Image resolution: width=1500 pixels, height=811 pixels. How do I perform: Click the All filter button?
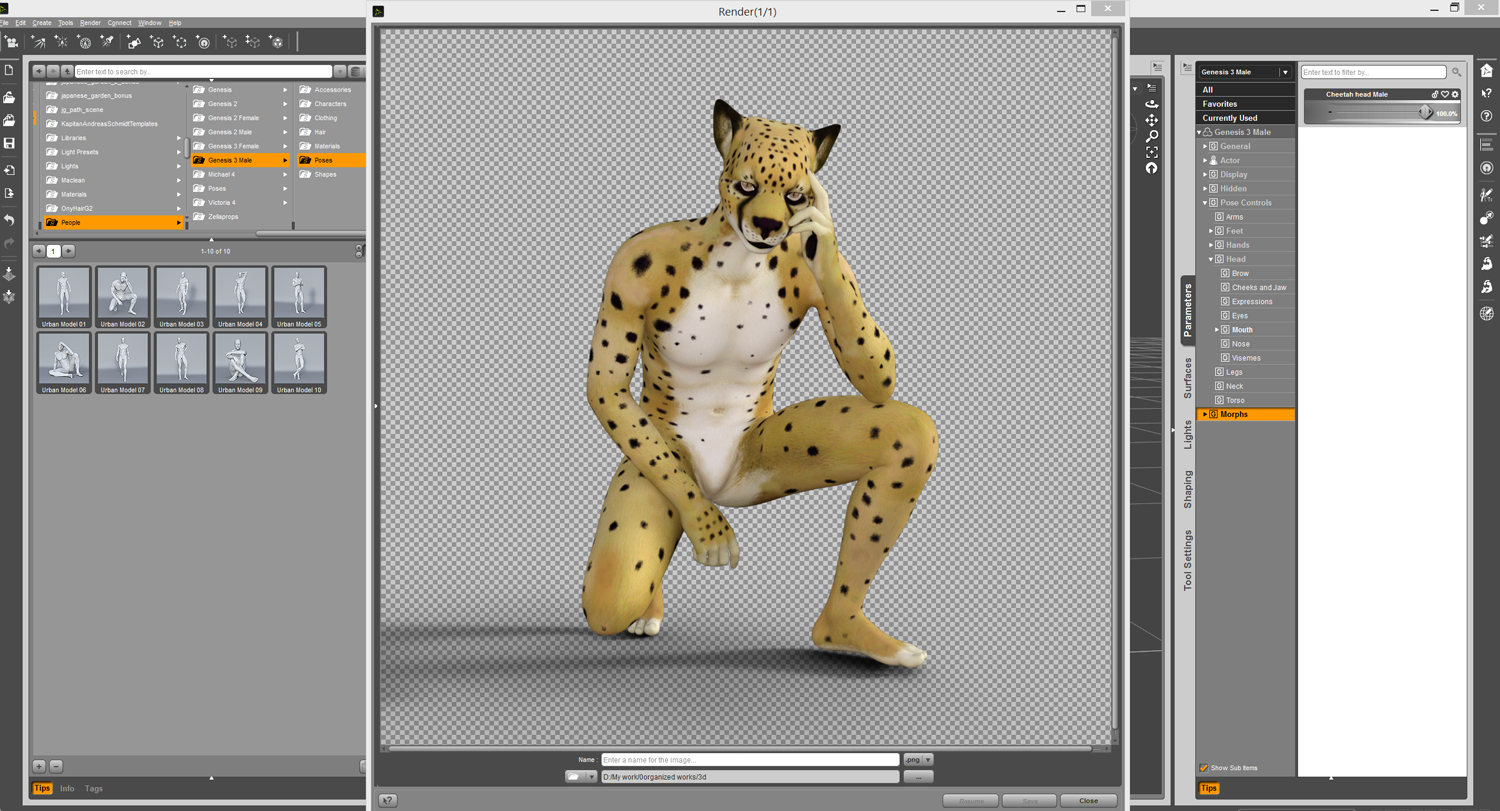[1246, 90]
